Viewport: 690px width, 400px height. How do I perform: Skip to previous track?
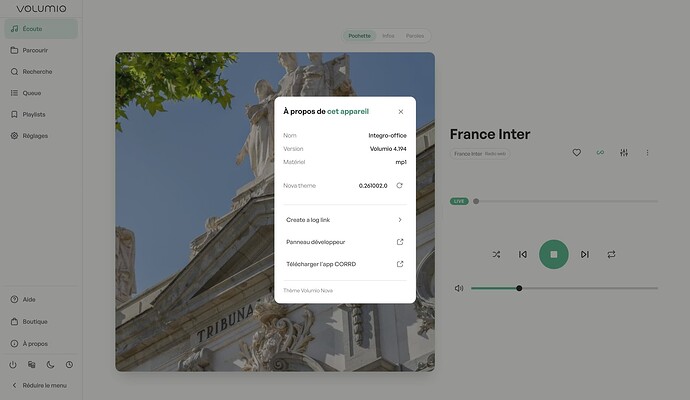(523, 254)
